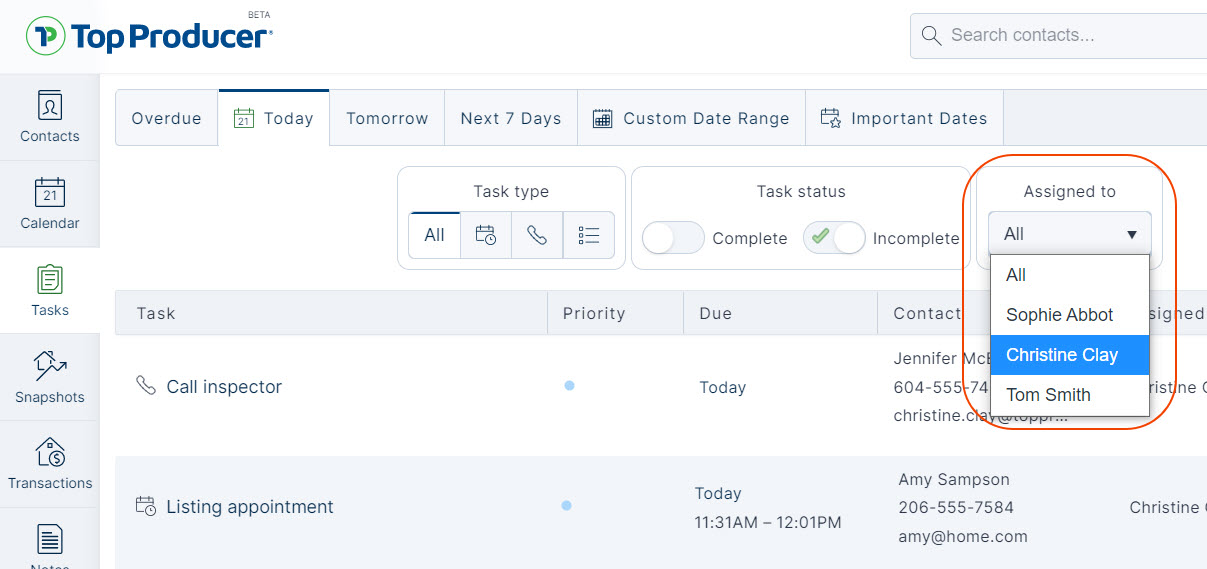Choose Christine Clay from the dropdown list
This screenshot has height=569, width=1207.
[1069, 355]
